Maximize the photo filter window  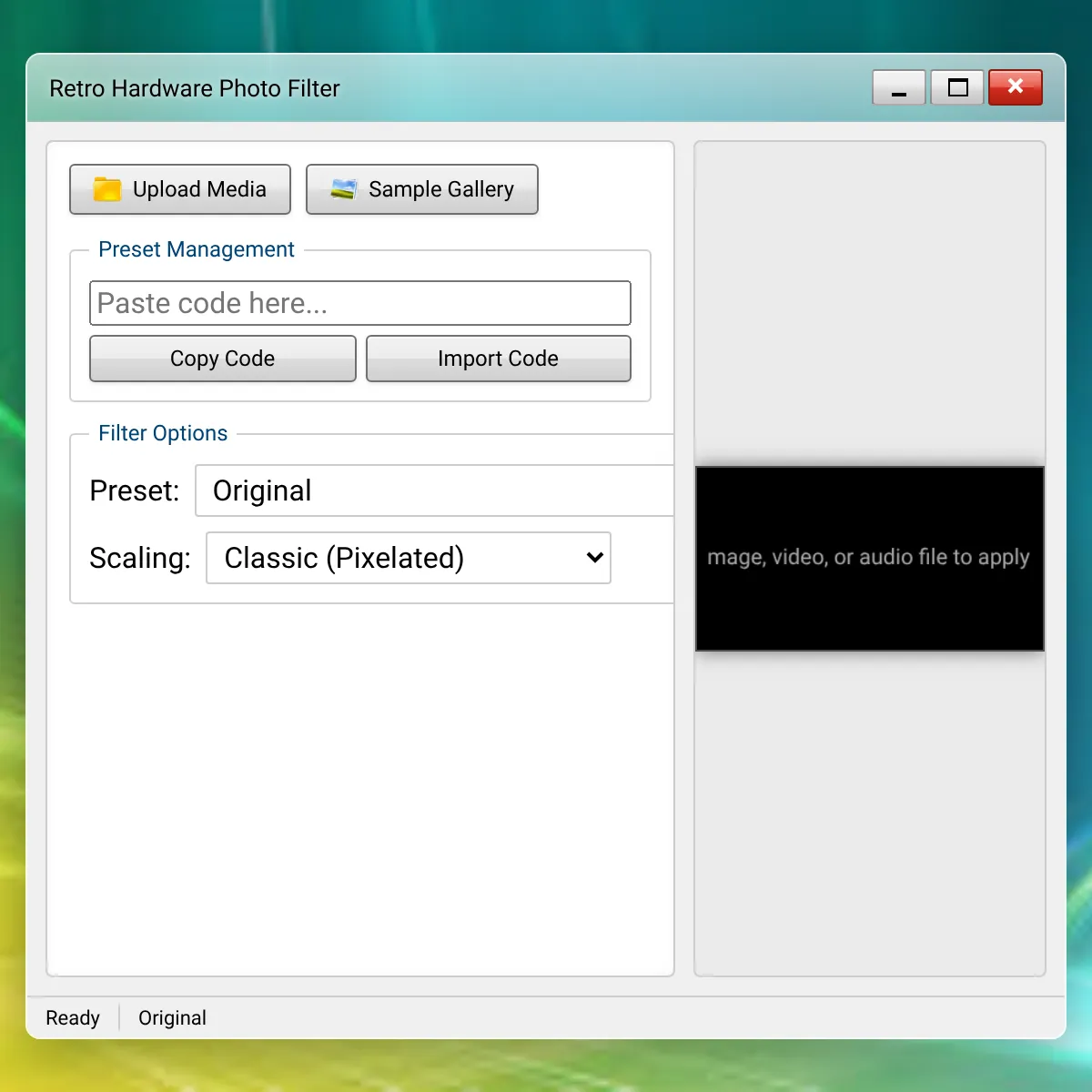point(957,88)
